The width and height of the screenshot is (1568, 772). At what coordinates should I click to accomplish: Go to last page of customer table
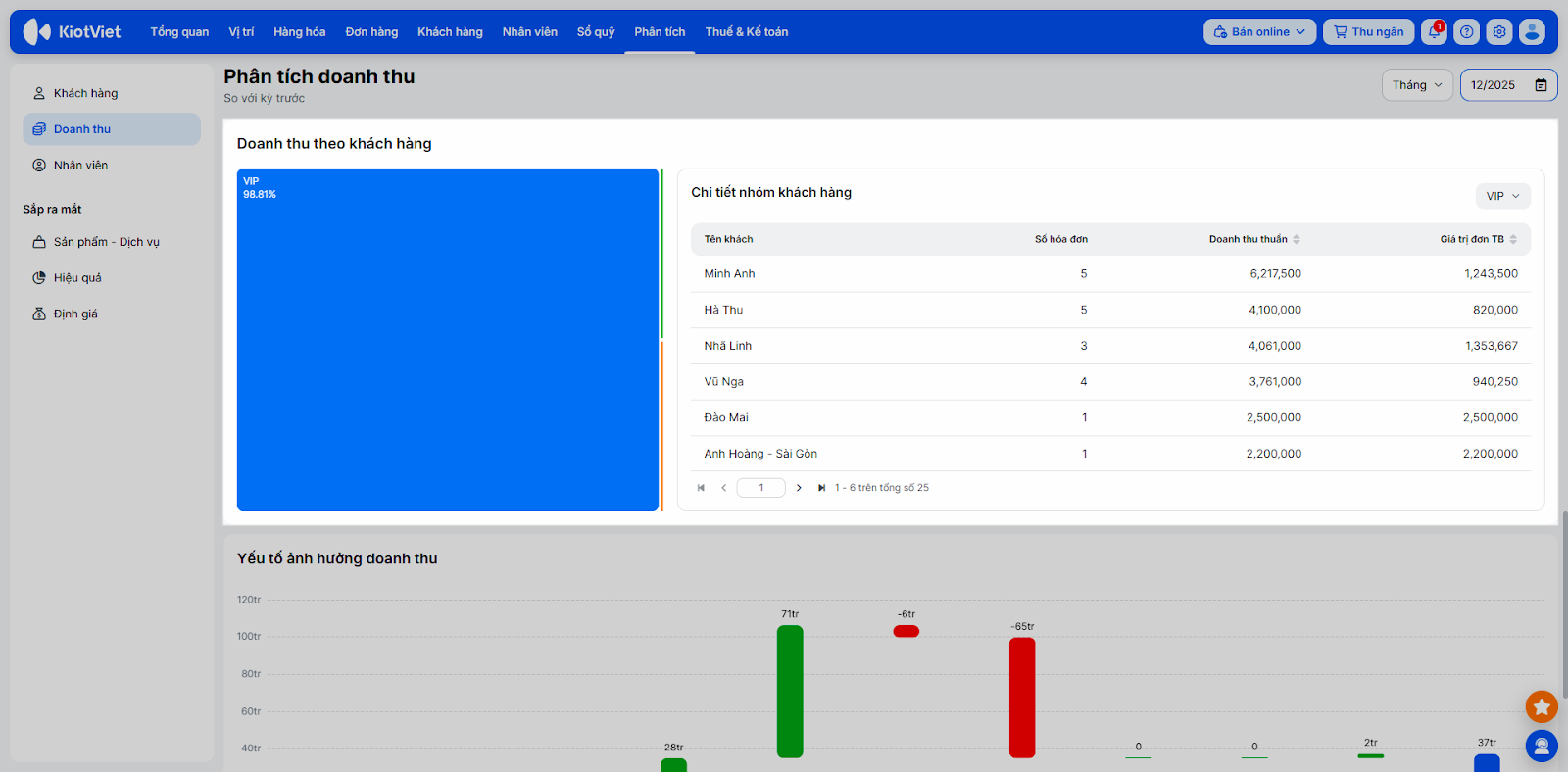click(821, 488)
